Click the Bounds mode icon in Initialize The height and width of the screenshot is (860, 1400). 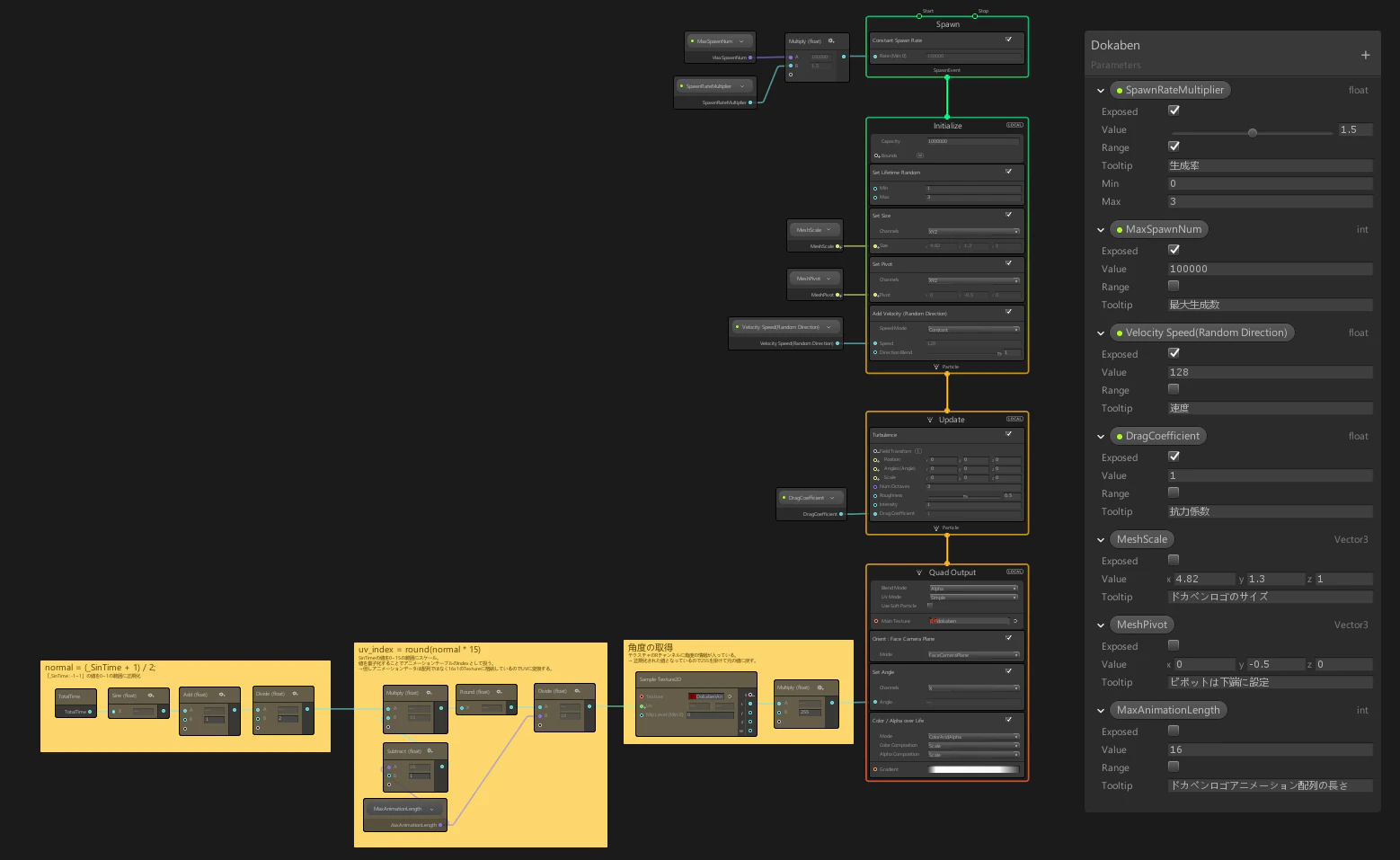click(x=919, y=155)
